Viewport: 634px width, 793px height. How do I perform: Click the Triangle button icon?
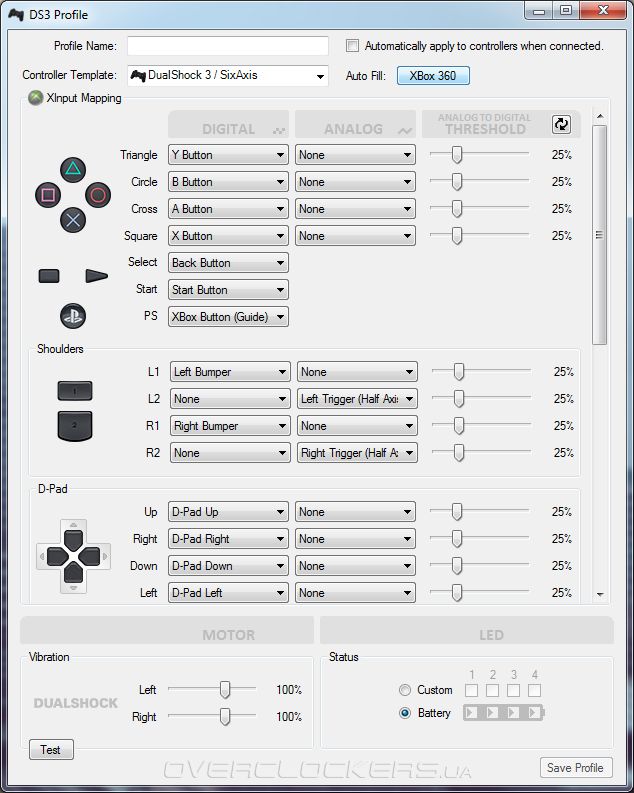click(x=73, y=169)
